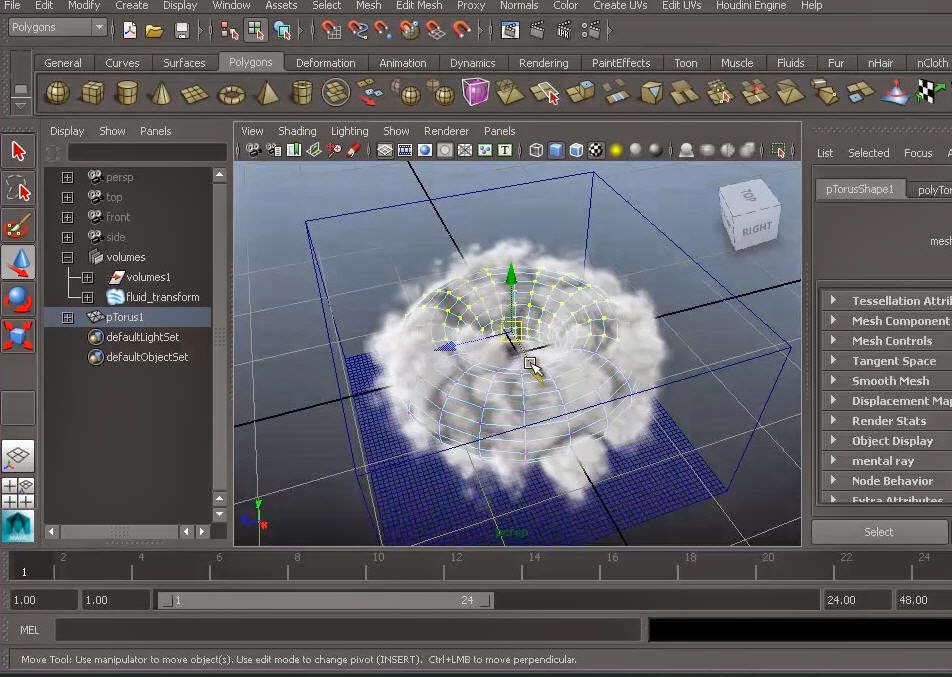Toggle wireframe on shaded viewport button
This screenshot has height=677, width=952.
click(576, 150)
